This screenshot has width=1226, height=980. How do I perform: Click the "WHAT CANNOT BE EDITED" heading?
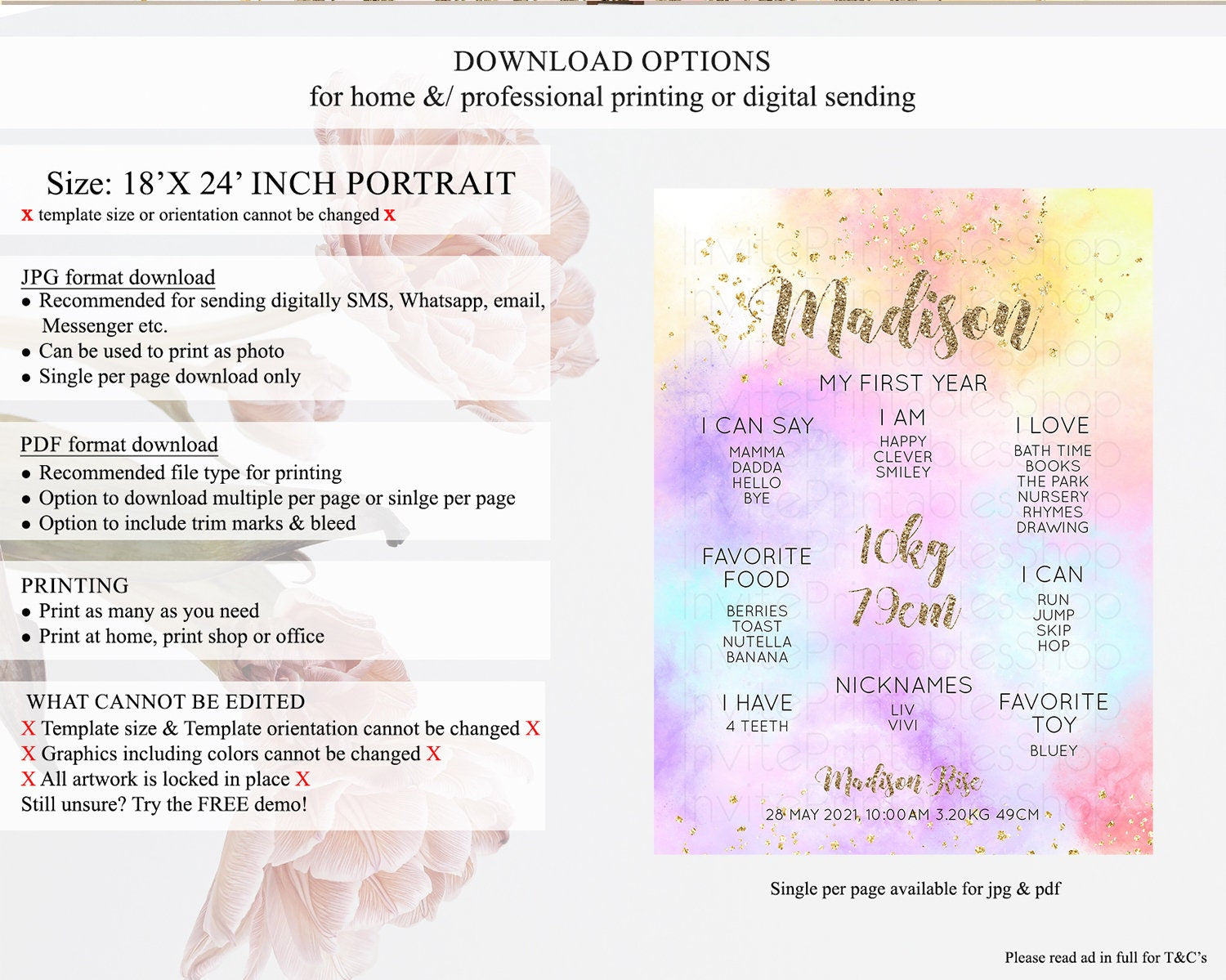click(166, 702)
